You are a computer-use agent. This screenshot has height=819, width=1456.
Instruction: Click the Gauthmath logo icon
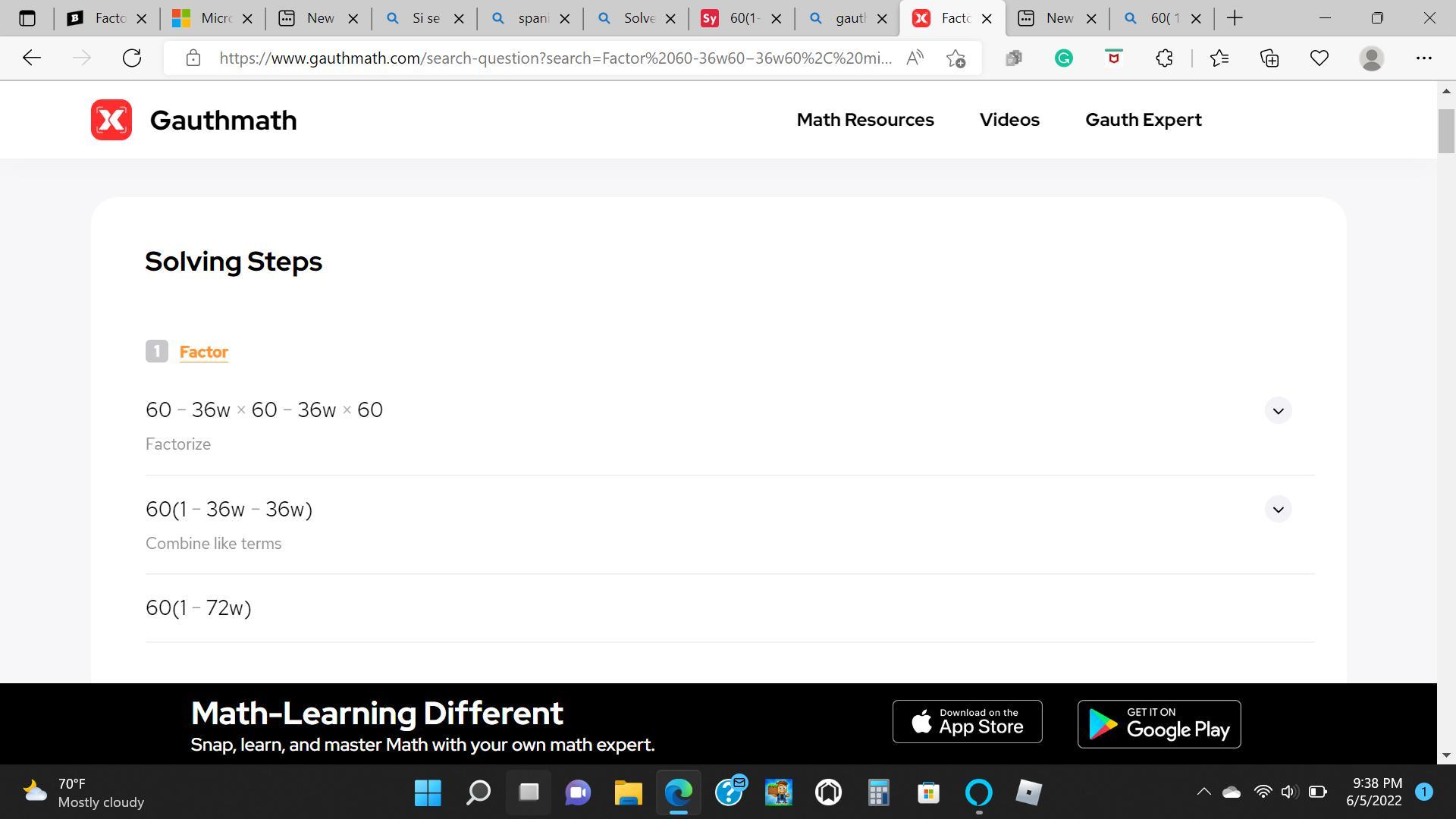[x=111, y=120]
